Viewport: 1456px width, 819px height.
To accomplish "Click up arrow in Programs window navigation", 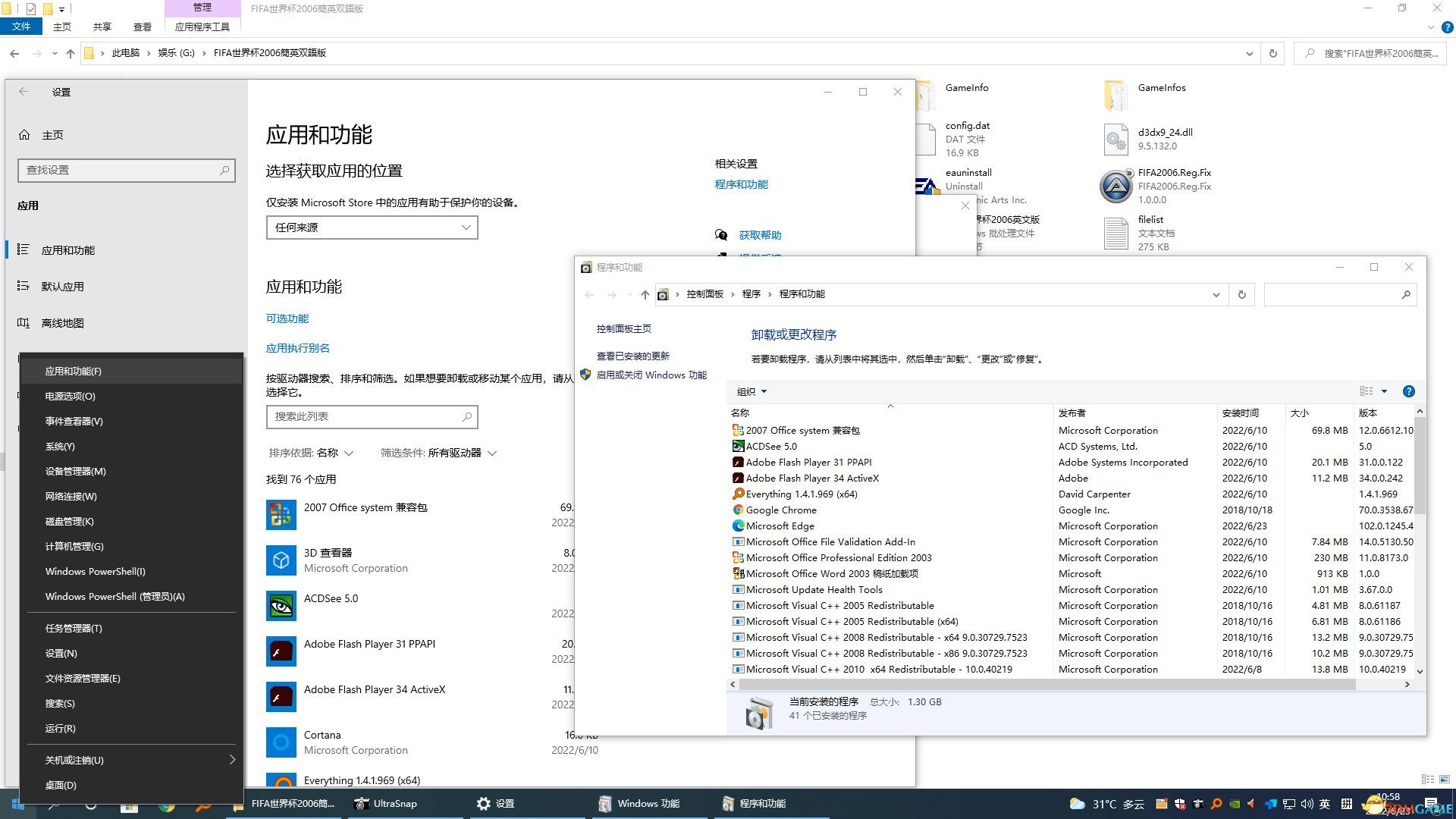I will pyautogui.click(x=645, y=294).
